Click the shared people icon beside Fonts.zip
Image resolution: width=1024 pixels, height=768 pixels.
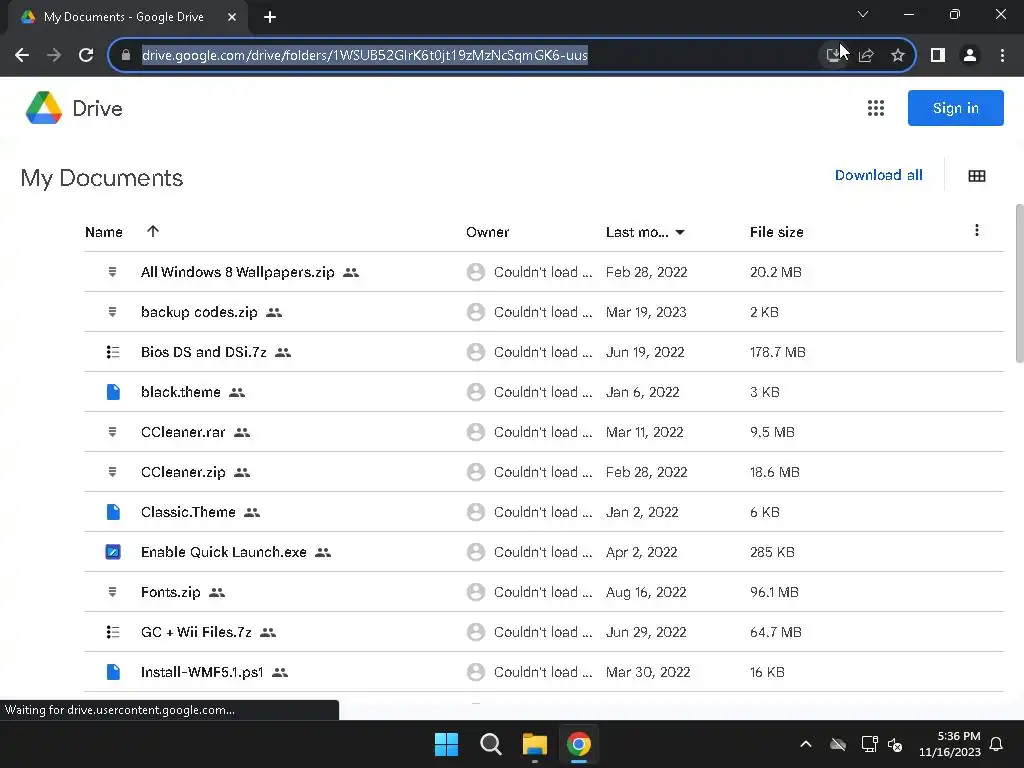pos(217,592)
